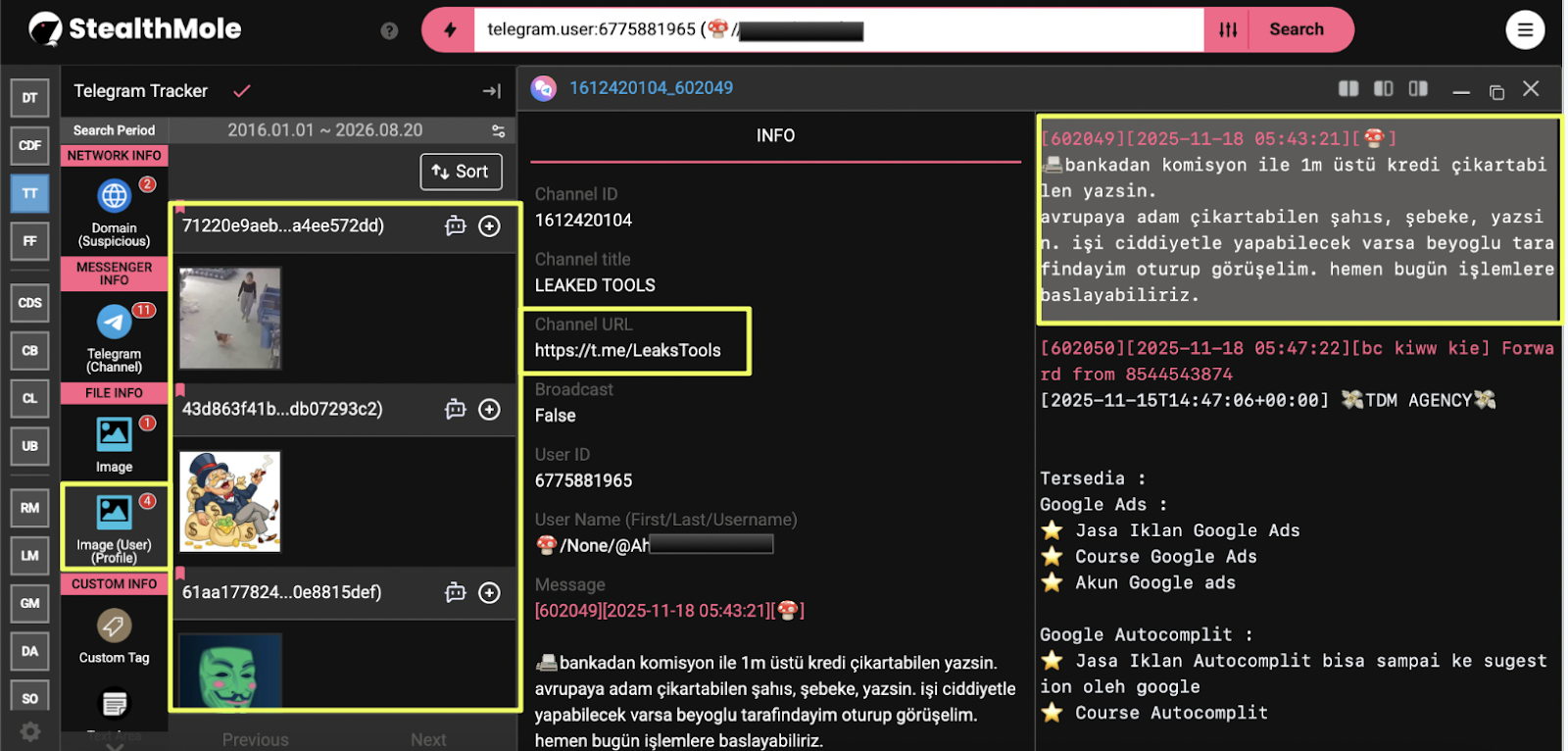Click the 1612420104_602049 panel title

(x=651, y=88)
